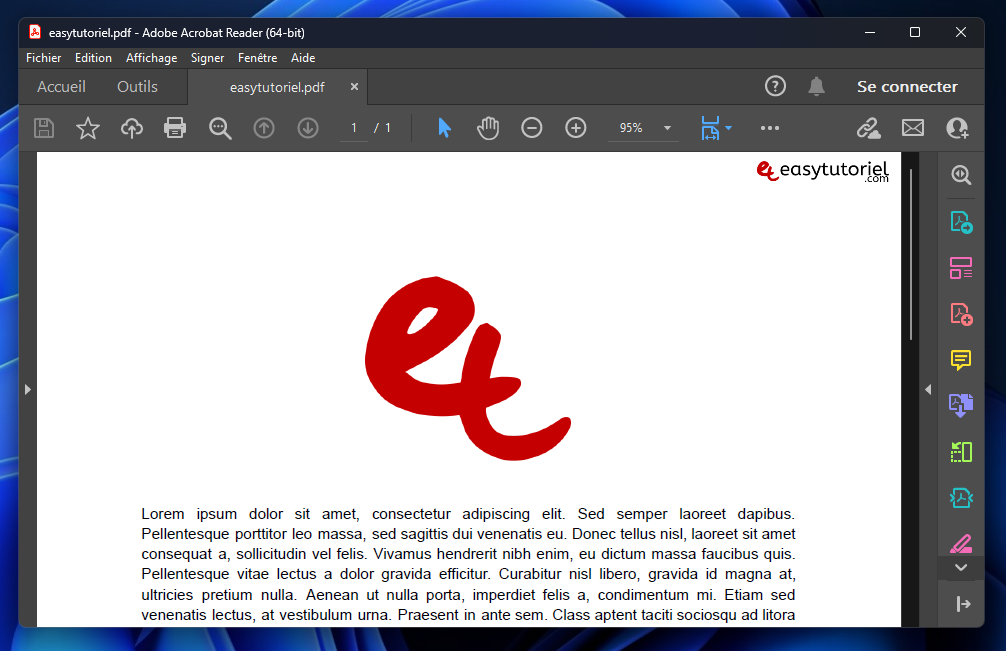The height and width of the screenshot is (651, 1006).
Task: Open Combine Files purple tool icon
Action: point(960,405)
